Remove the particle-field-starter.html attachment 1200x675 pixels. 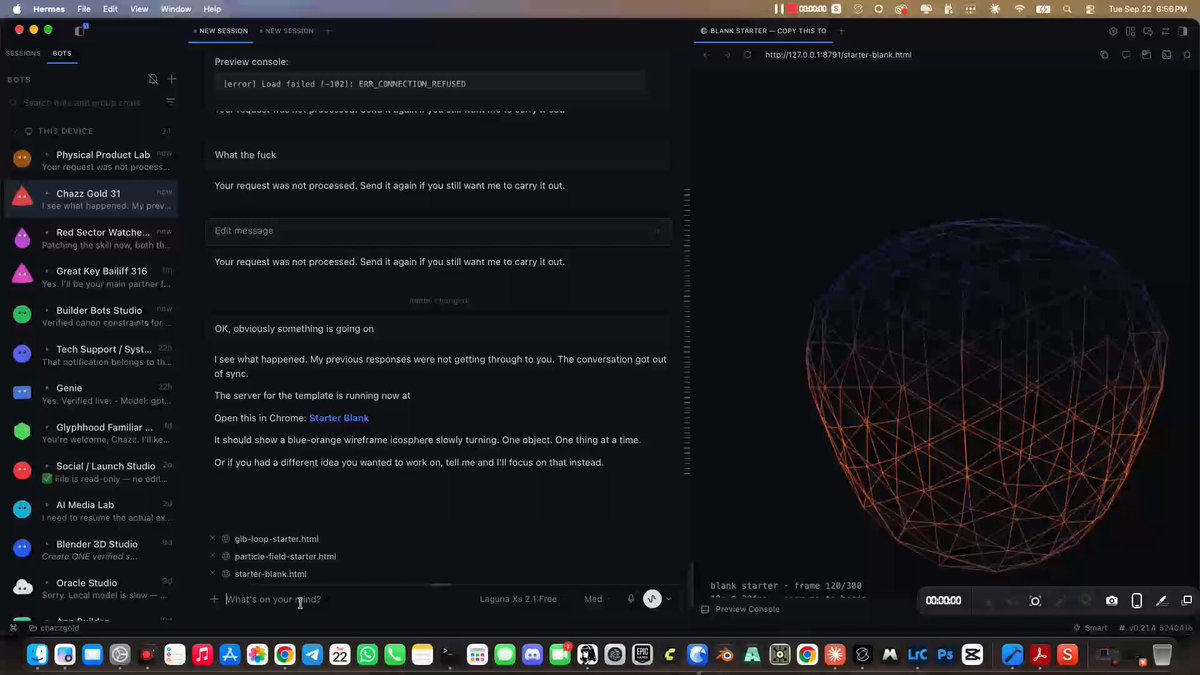[x=212, y=556]
